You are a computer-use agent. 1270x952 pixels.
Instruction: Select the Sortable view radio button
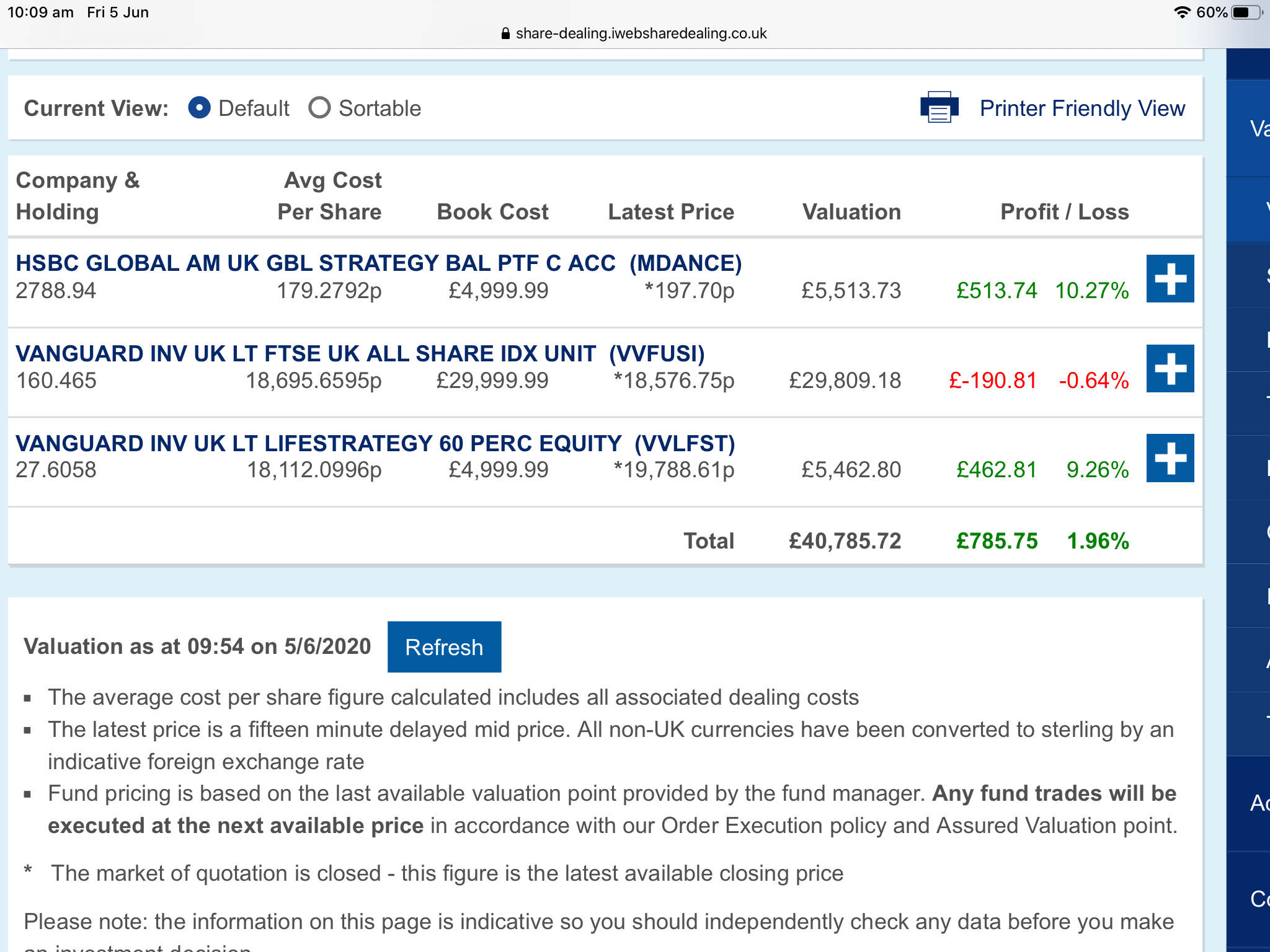[319, 108]
